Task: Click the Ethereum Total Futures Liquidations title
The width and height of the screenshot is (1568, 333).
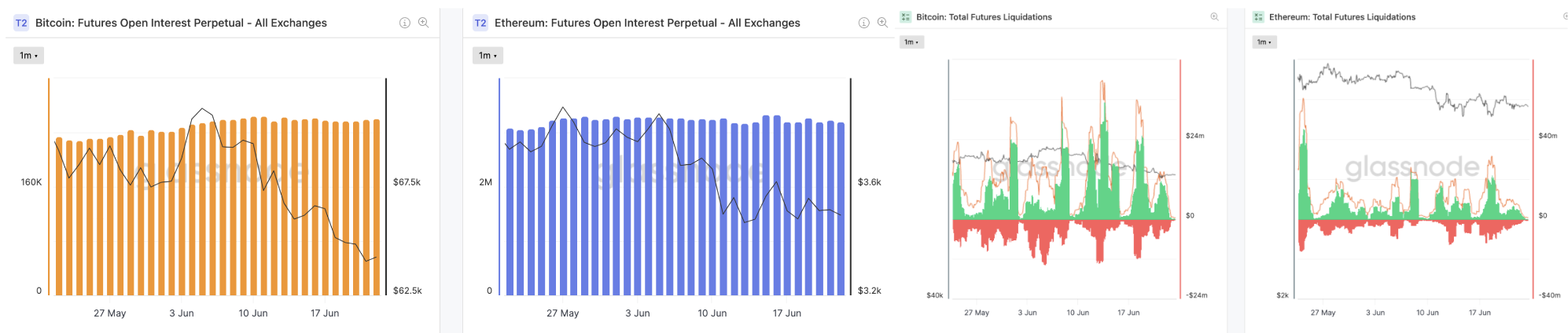Action: (x=1342, y=16)
